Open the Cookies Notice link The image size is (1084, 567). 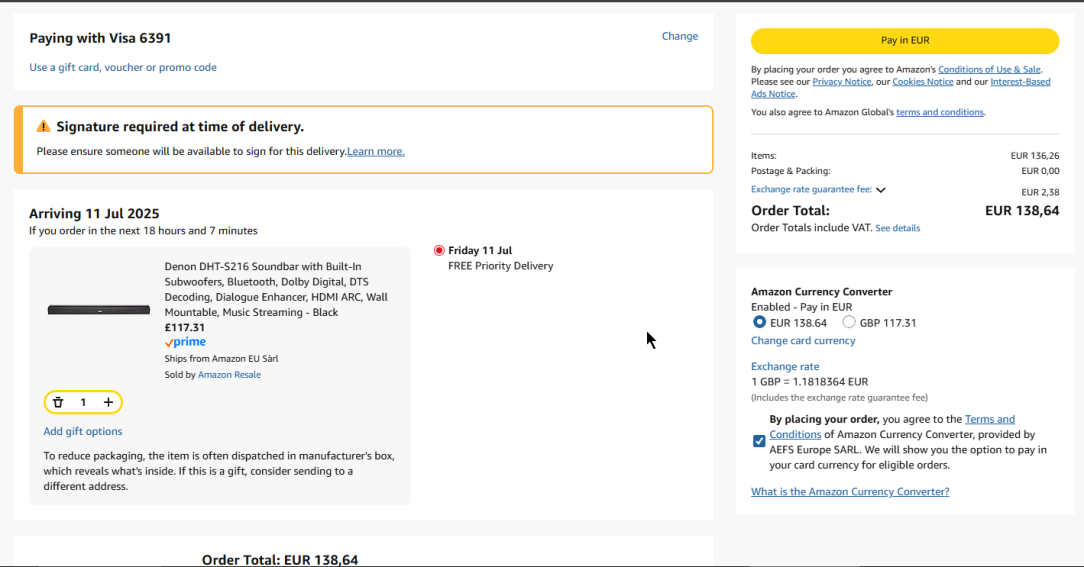click(x=922, y=82)
